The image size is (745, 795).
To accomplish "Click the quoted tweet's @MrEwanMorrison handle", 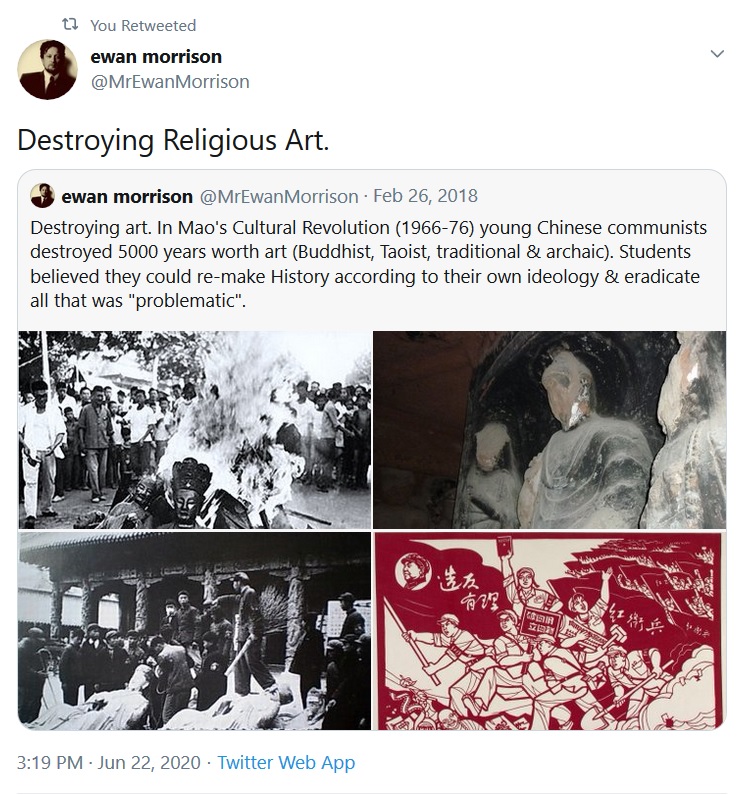I will click(279, 196).
